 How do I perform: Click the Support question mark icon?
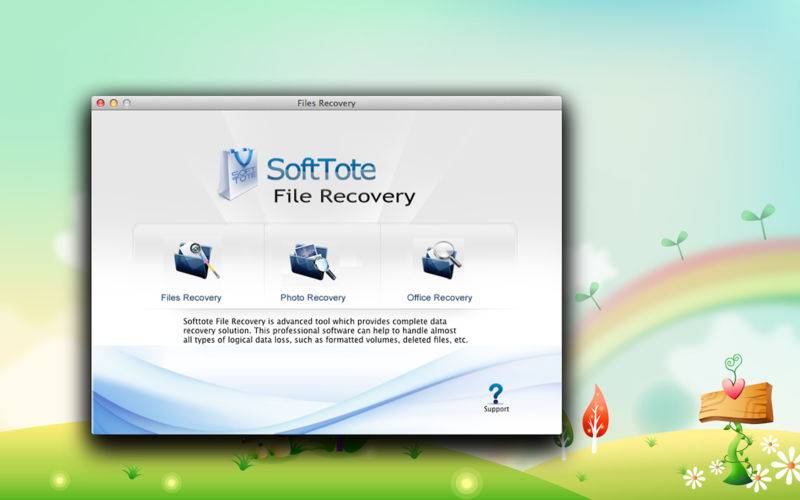[495, 393]
